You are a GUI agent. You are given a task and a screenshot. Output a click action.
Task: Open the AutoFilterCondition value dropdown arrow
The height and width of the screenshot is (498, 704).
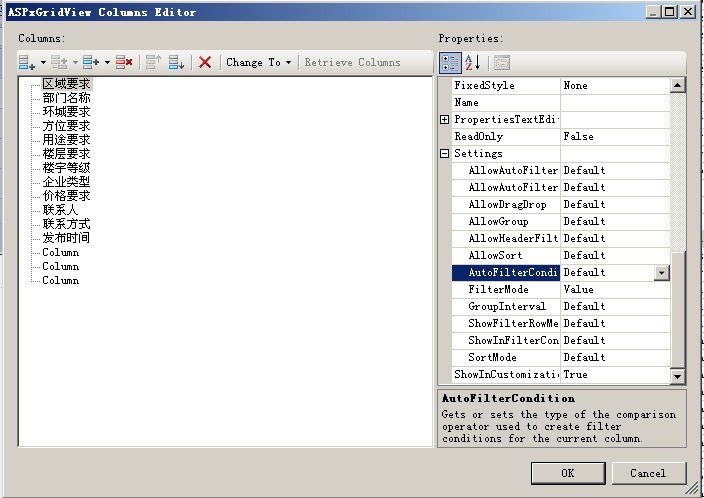click(x=662, y=273)
